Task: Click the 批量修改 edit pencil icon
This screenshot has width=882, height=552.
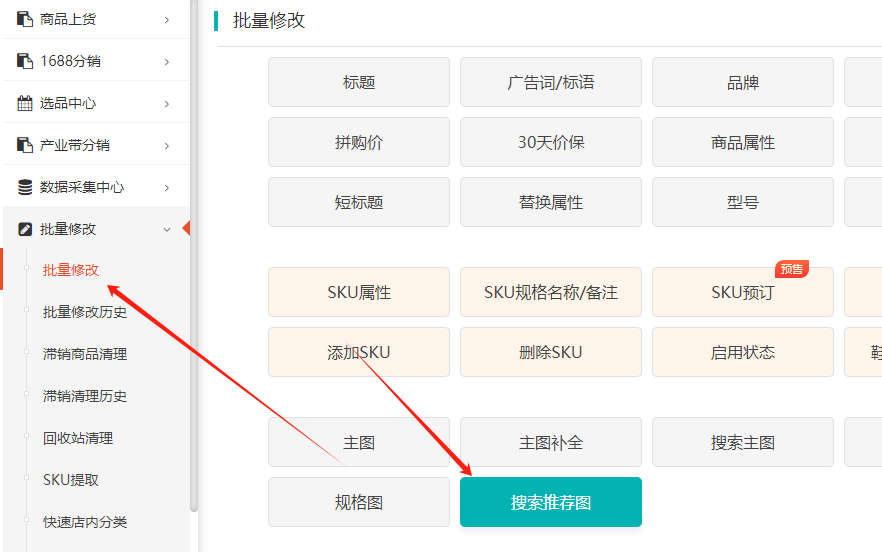Action: (x=25, y=229)
